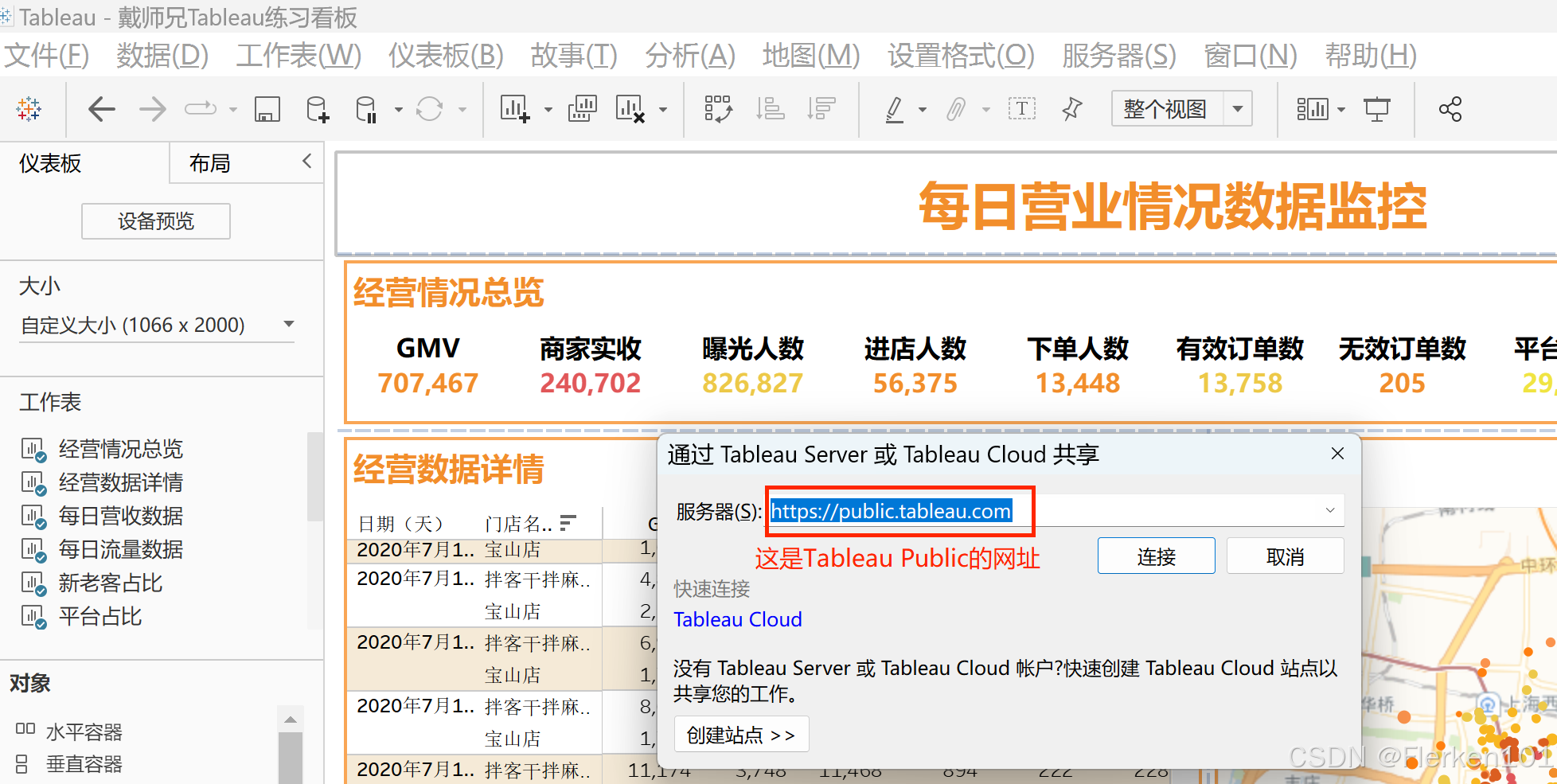
Task: Close the share dialog with X
Action: click(1337, 453)
